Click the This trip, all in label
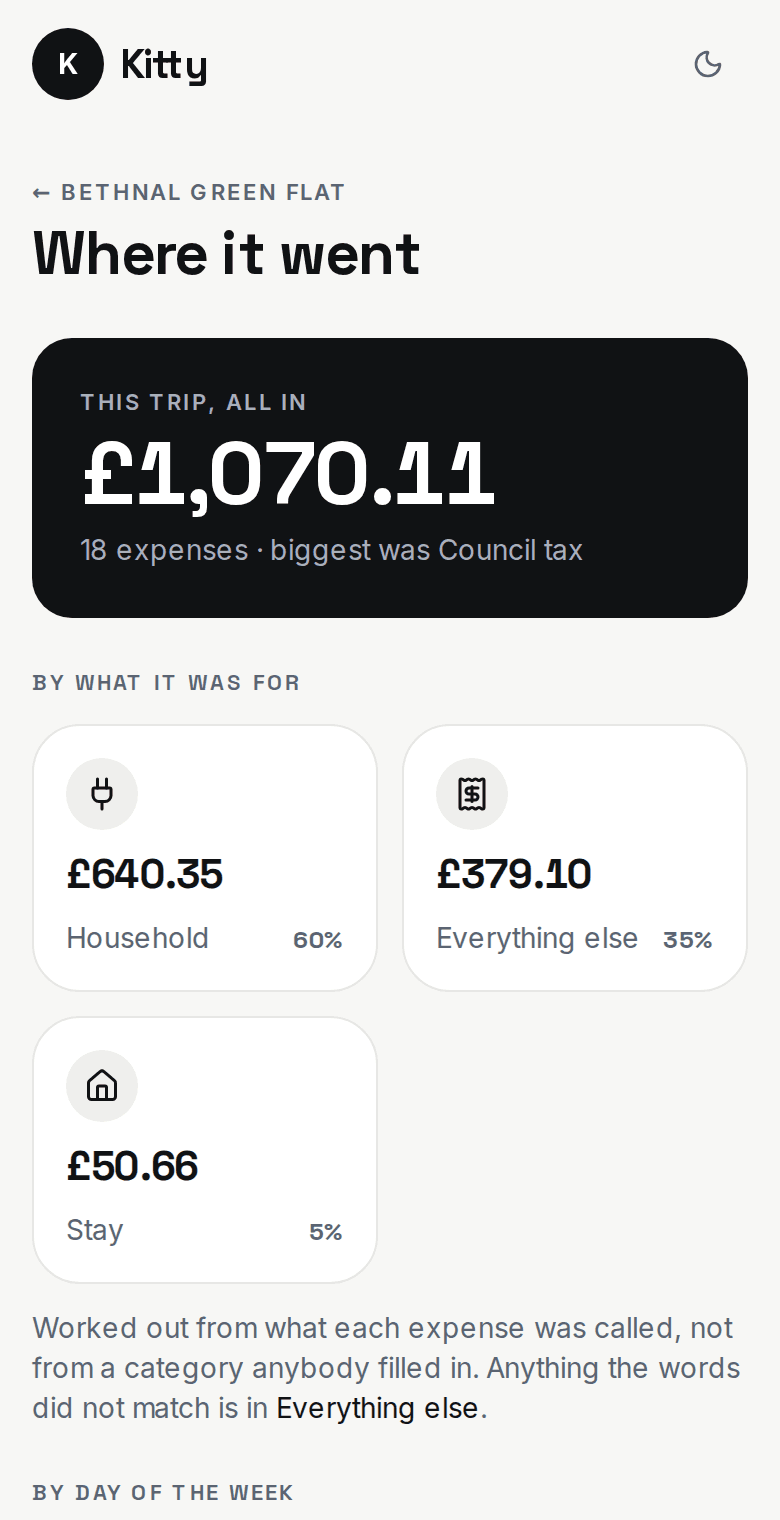 pos(194,403)
